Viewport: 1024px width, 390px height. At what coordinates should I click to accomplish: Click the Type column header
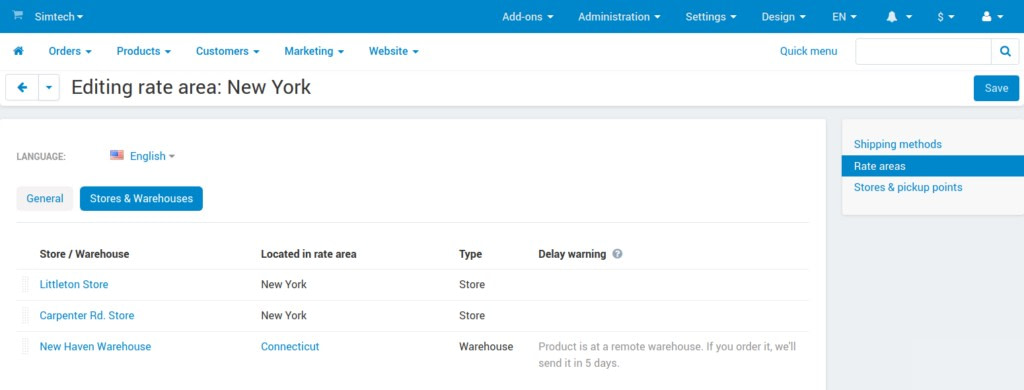coord(470,254)
